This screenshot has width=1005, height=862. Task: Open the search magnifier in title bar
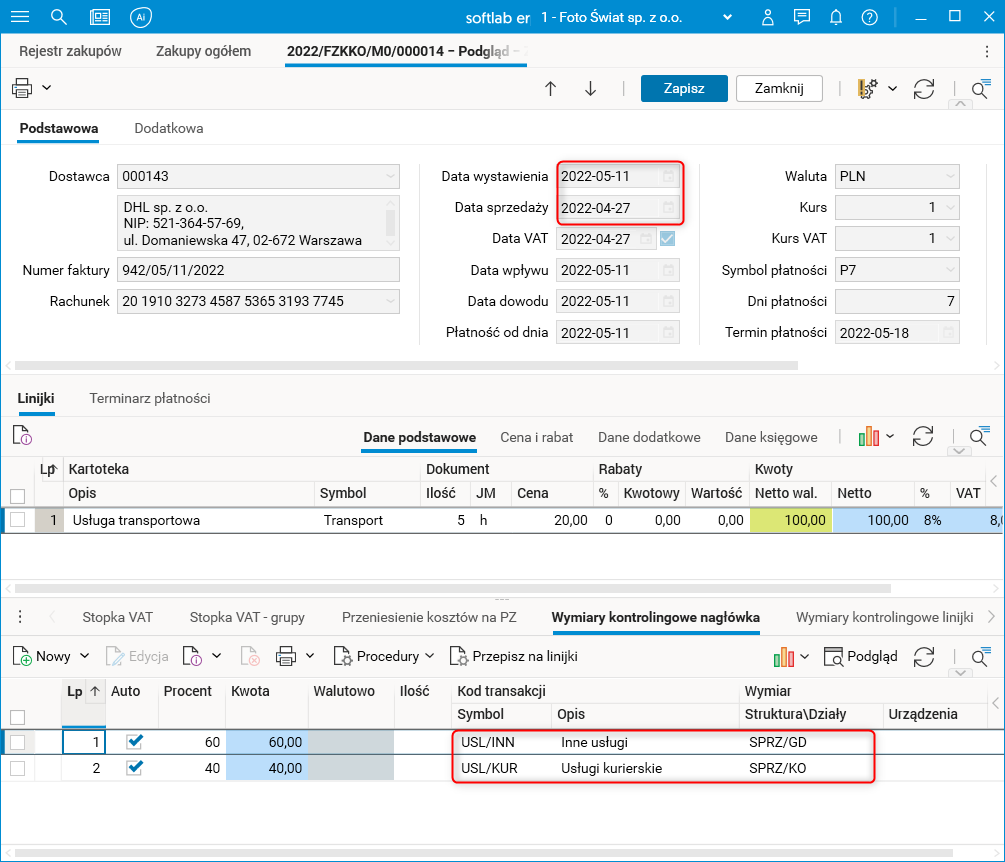pos(58,17)
